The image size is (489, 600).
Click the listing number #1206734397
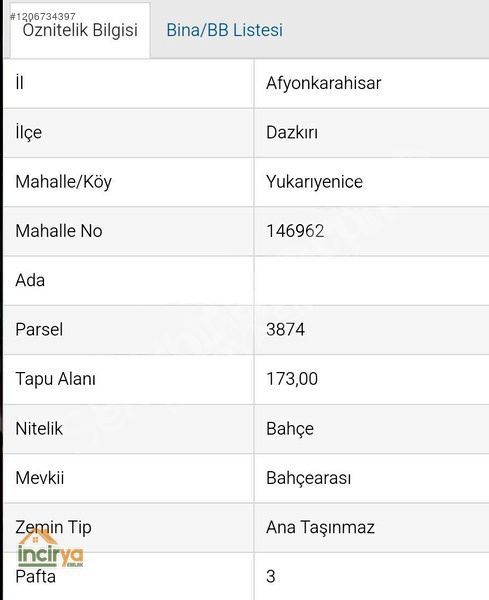(42, 16)
